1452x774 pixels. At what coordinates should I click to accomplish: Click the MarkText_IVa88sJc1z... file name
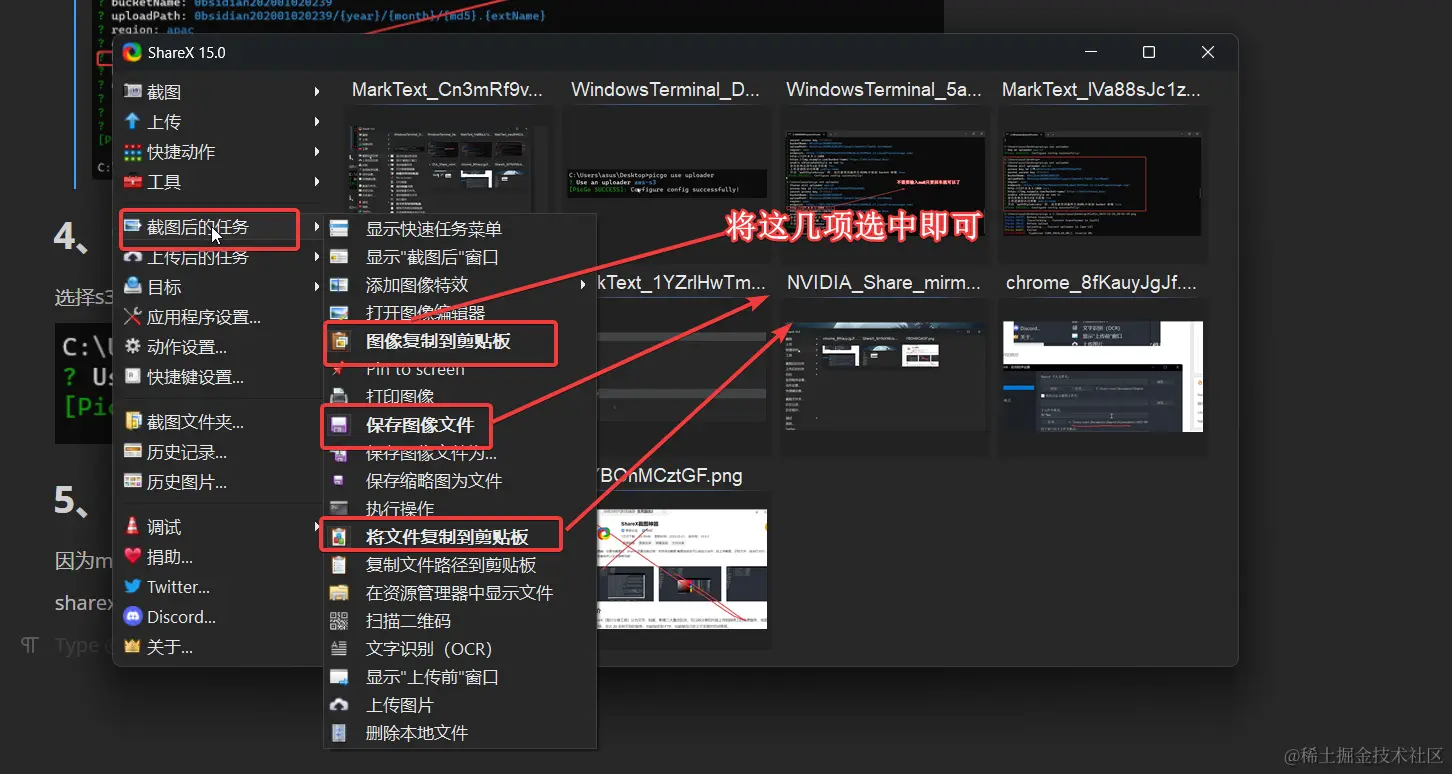pyautogui.click(x=1100, y=90)
